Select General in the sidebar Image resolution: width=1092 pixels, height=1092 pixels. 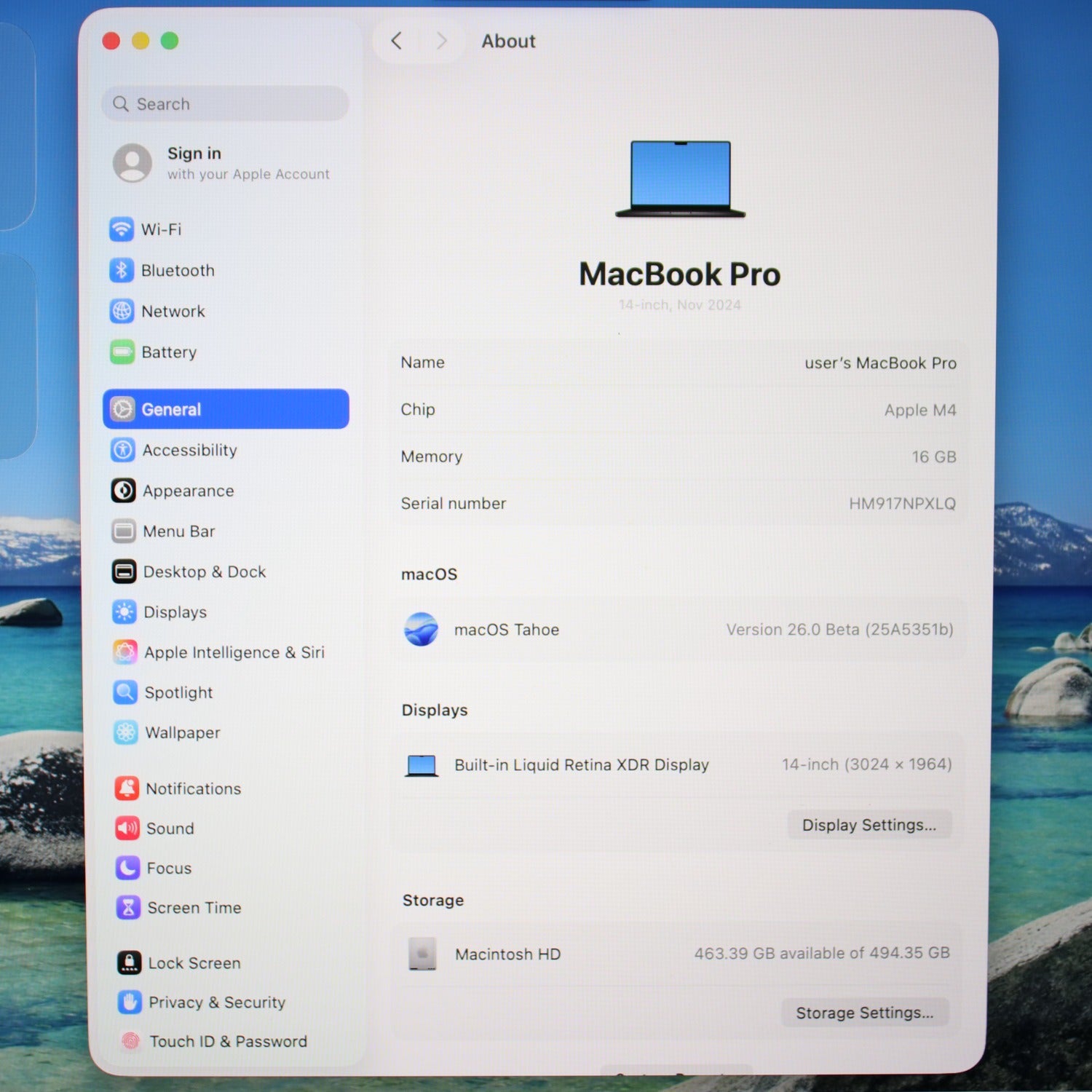point(226,409)
